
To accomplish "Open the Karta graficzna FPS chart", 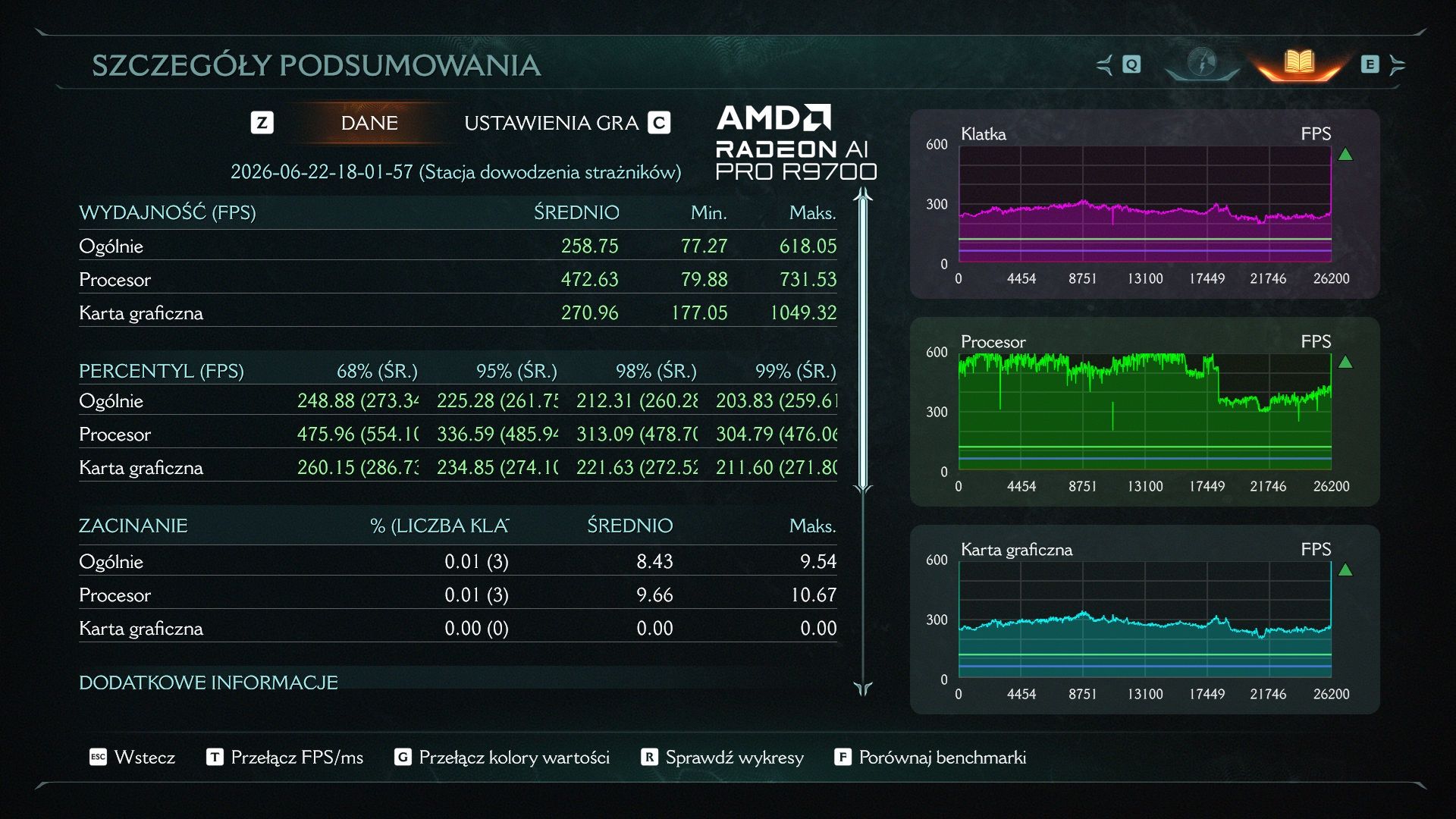I will click(1144, 620).
